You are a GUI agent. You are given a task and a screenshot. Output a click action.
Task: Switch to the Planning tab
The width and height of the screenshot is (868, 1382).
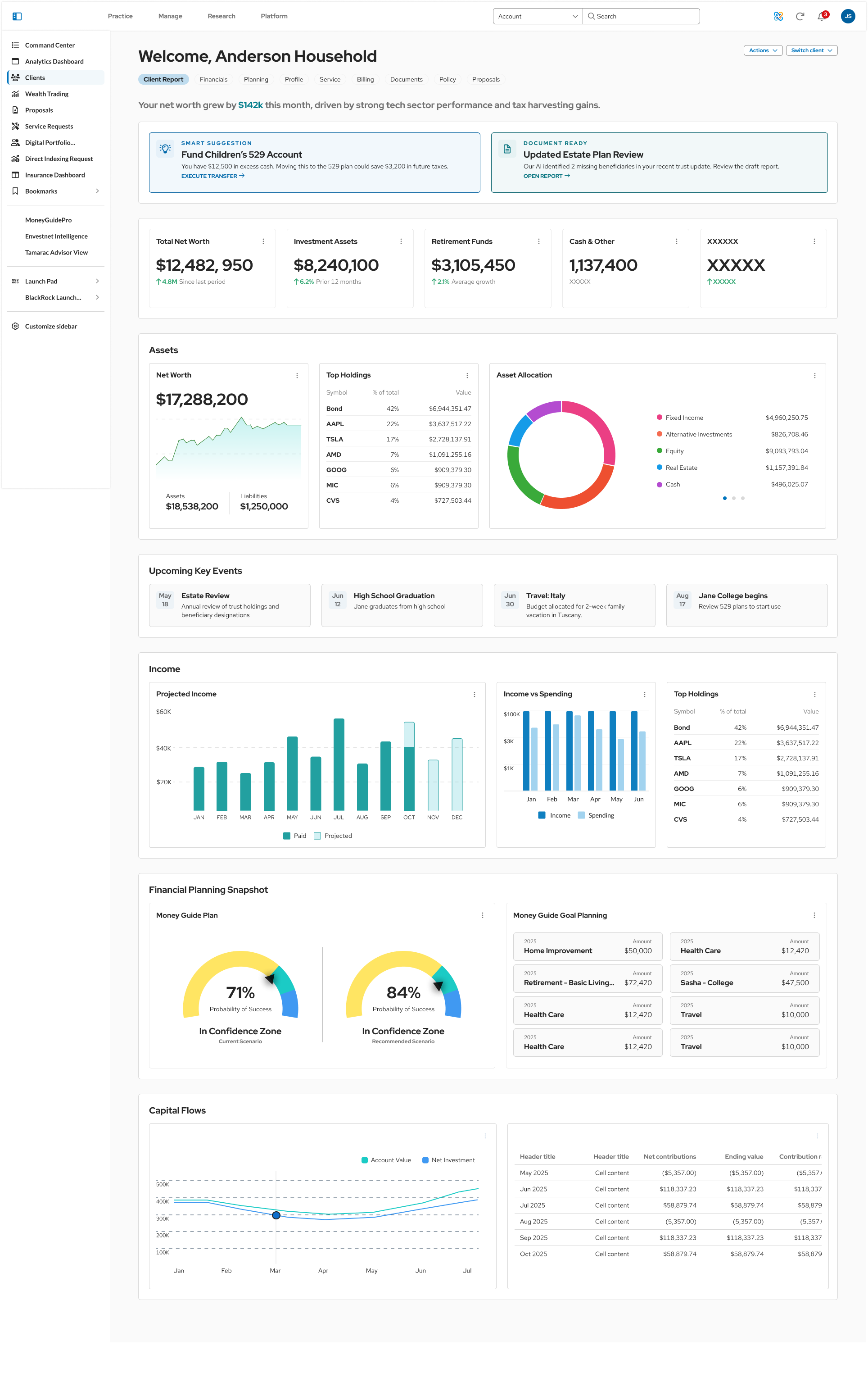(x=256, y=80)
